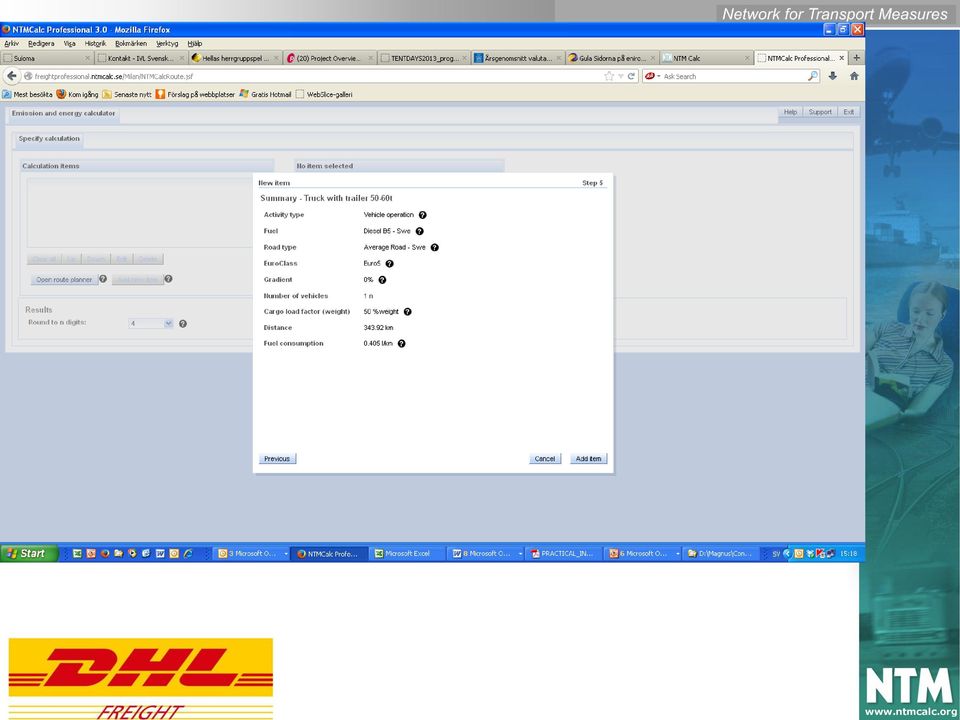Open the Visa menu

coord(69,43)
